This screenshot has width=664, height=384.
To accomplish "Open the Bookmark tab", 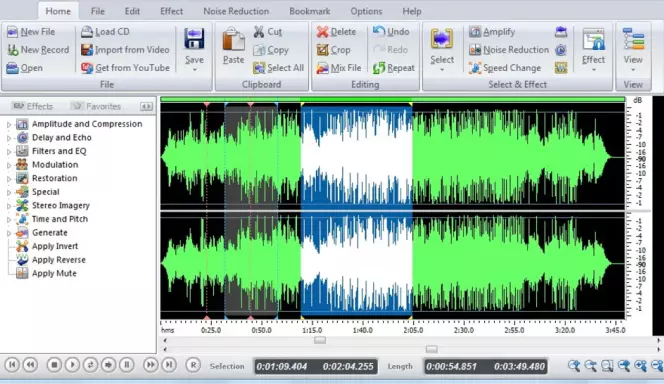I will 310,11.
